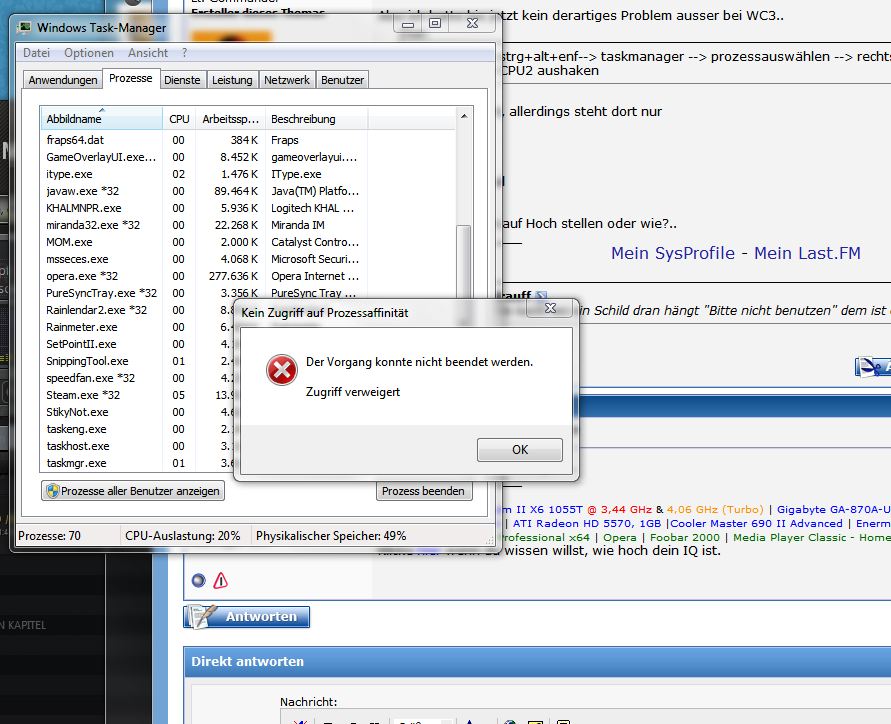
Task: Minimize the Windows Task-Manager window
Action: [x=408, y=24]
